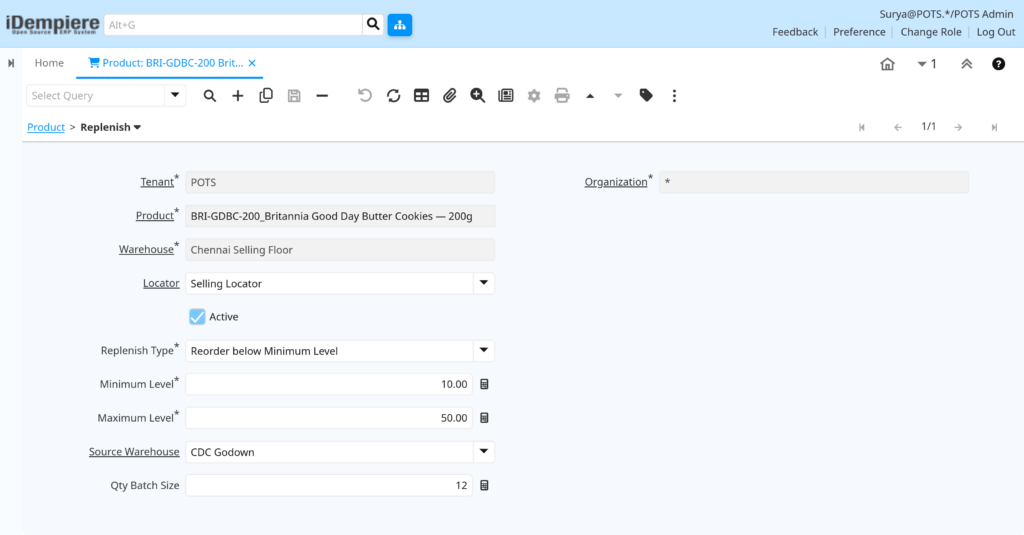Jump to the last record arrow
Image resolution: width=1024 pixels, height=535 pixels.
click(x=994, y=127)
